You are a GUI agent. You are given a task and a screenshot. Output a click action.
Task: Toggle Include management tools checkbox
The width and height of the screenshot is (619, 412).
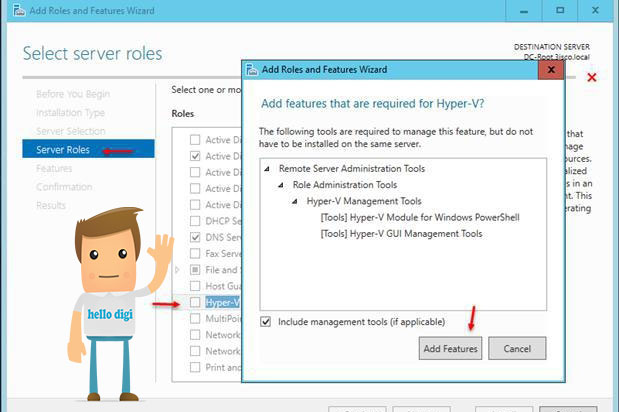[x=266, y=322]
